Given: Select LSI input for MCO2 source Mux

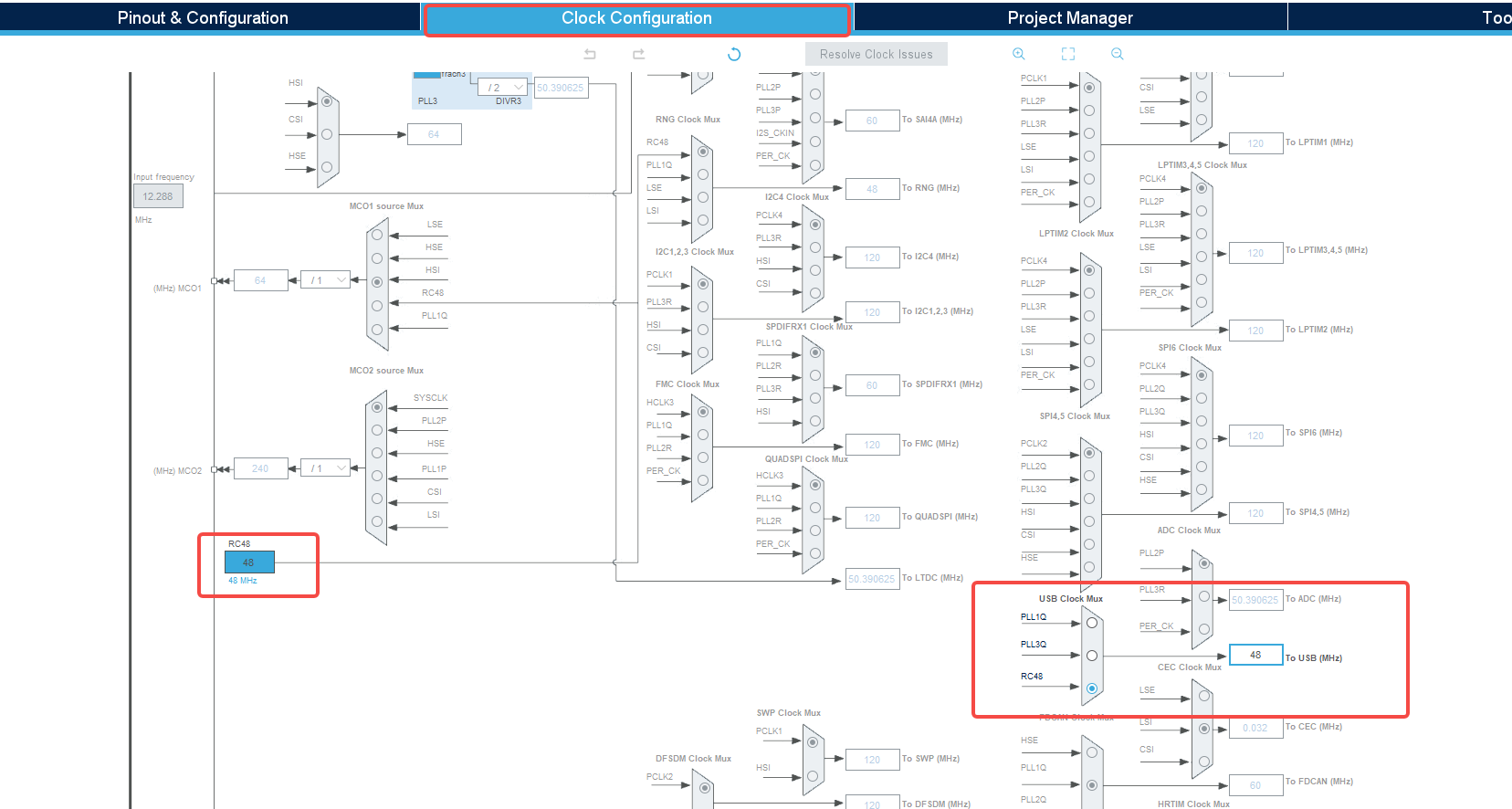Looking at the screenshot, I should tap(377, 522).
